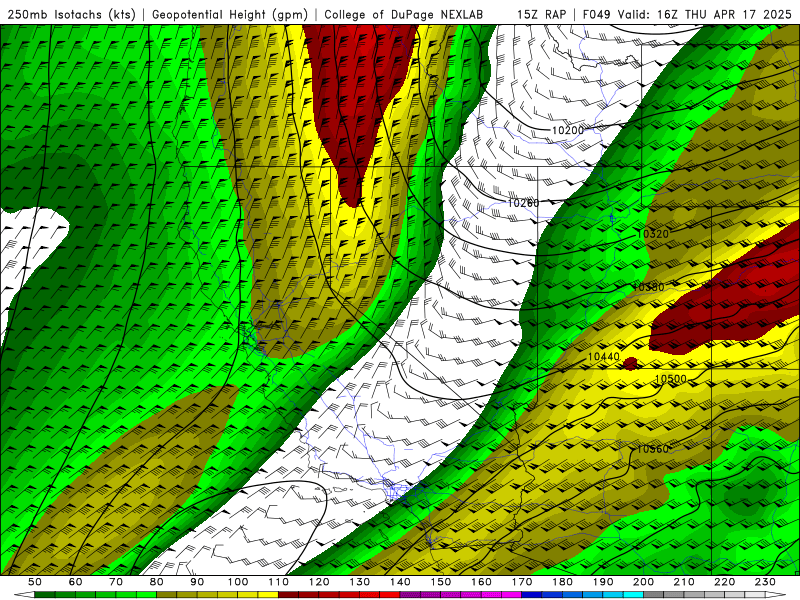Click the 100 value on the color scale

click(238, 582)
